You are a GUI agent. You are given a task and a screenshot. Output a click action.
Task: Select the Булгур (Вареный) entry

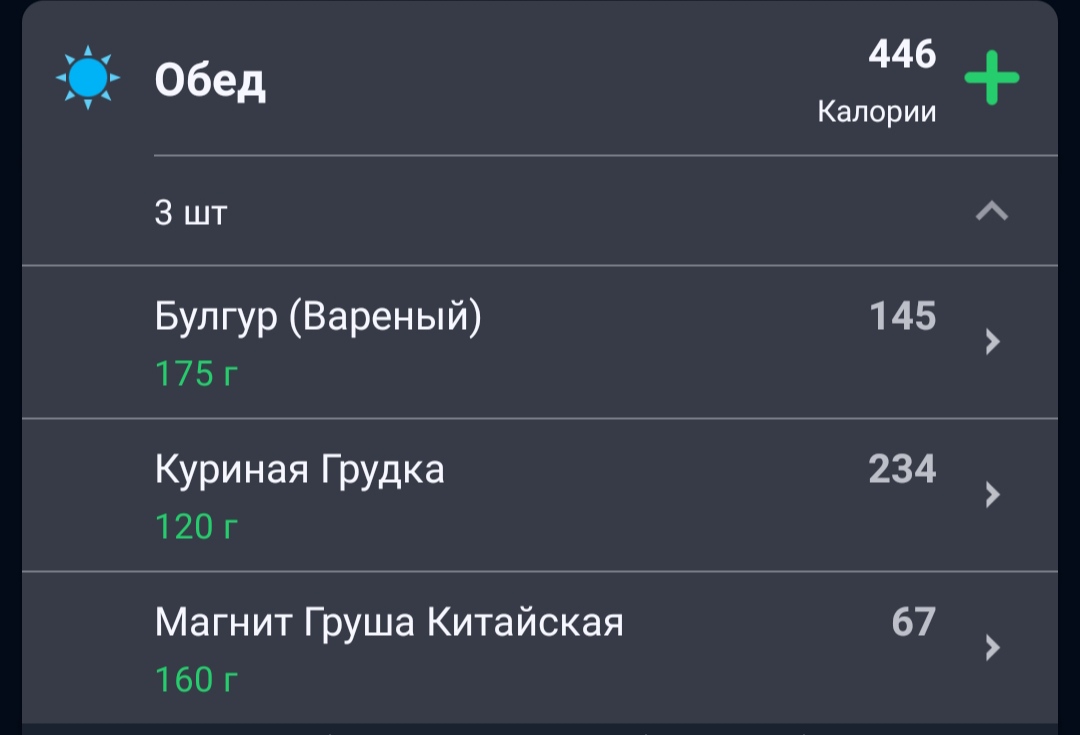point(540,342)
